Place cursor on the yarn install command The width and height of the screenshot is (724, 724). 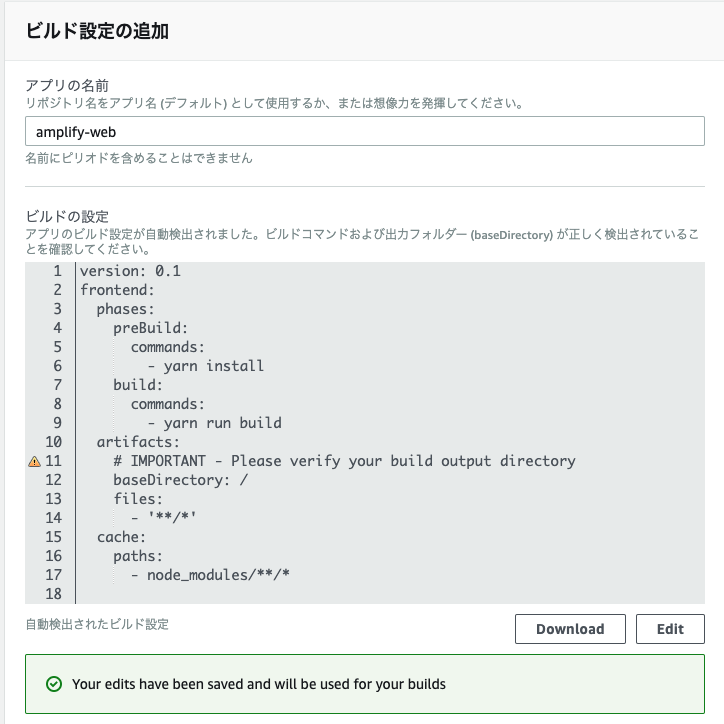pyautogui.click(x=214, y=366)
